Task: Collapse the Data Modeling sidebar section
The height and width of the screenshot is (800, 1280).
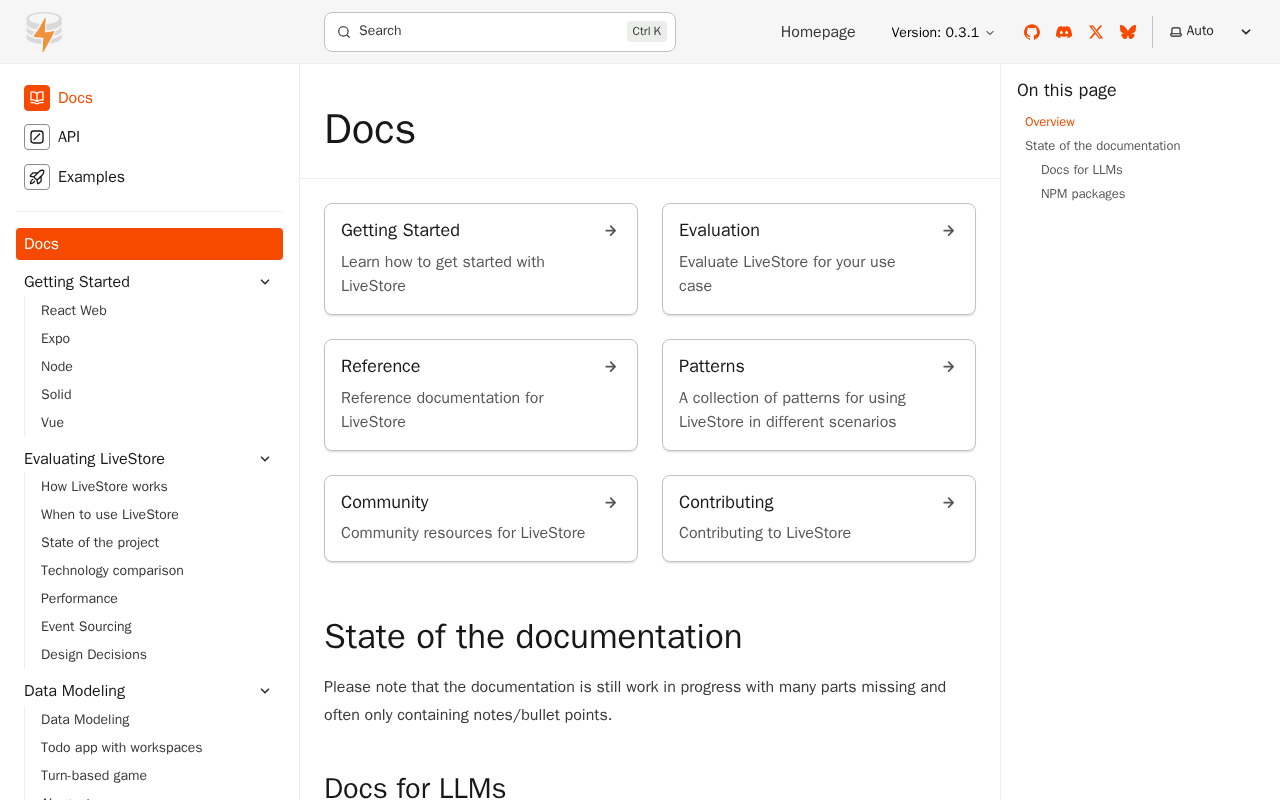Action: pyautogui.click(x=265, y=691)
